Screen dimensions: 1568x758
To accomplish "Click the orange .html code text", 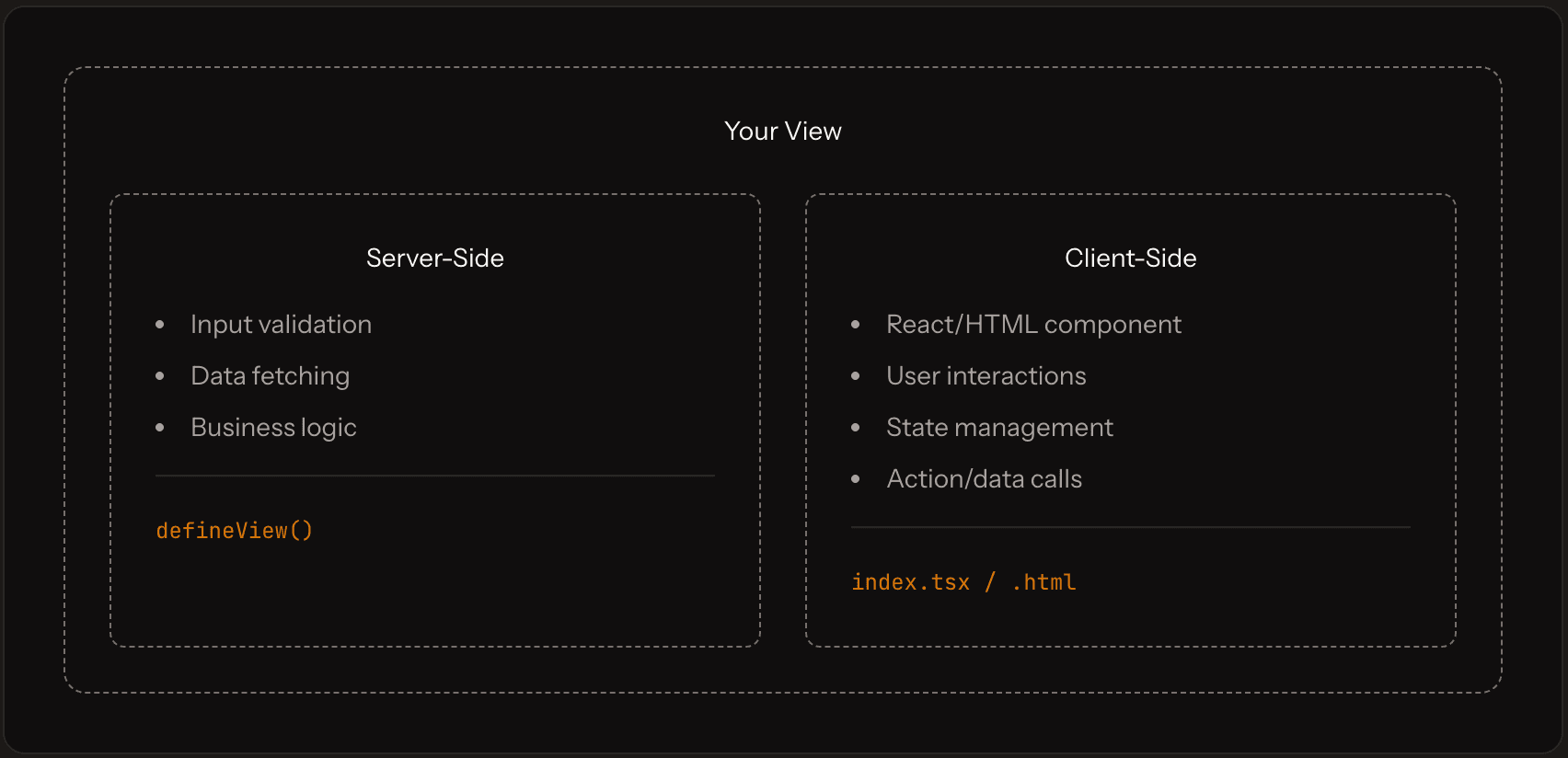I will pos(1043,582).
